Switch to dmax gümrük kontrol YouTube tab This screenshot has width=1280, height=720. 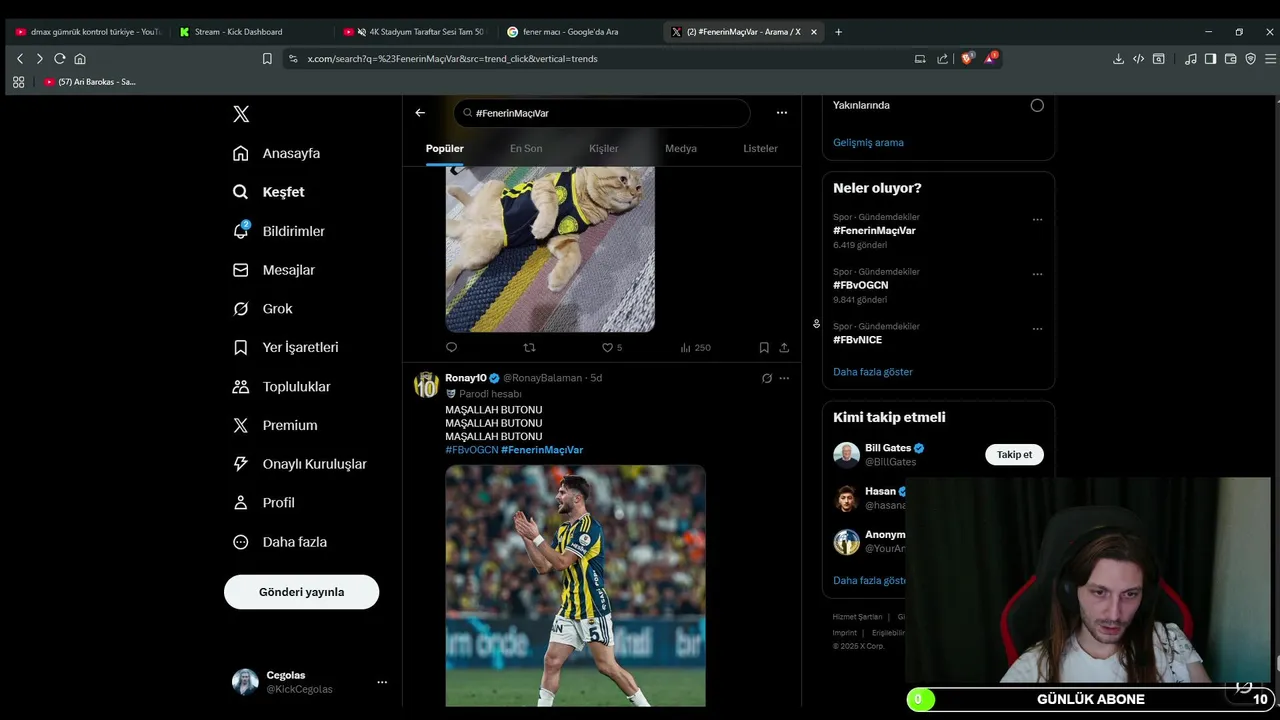pos(88,32)
